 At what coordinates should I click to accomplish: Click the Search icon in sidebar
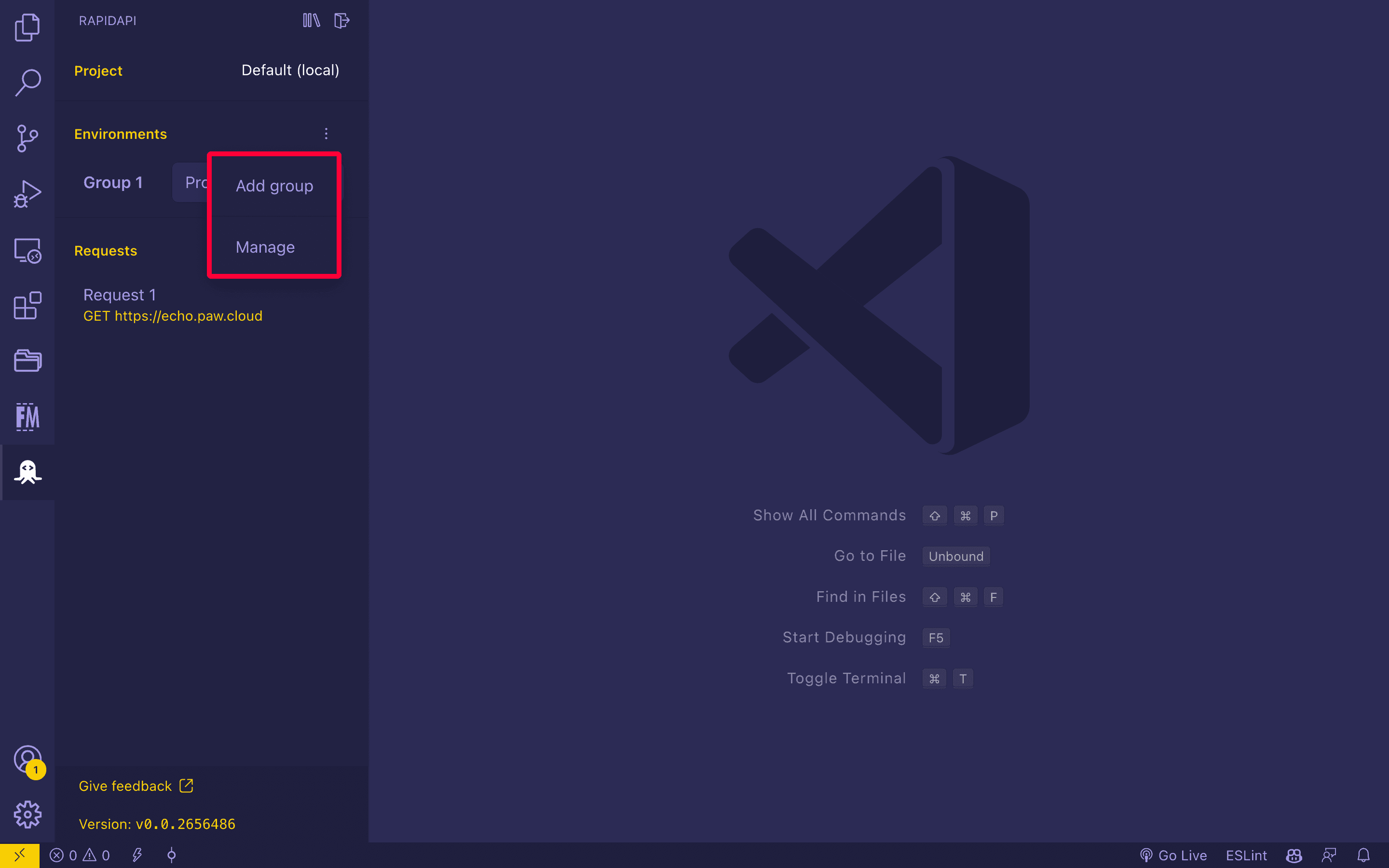27,85
